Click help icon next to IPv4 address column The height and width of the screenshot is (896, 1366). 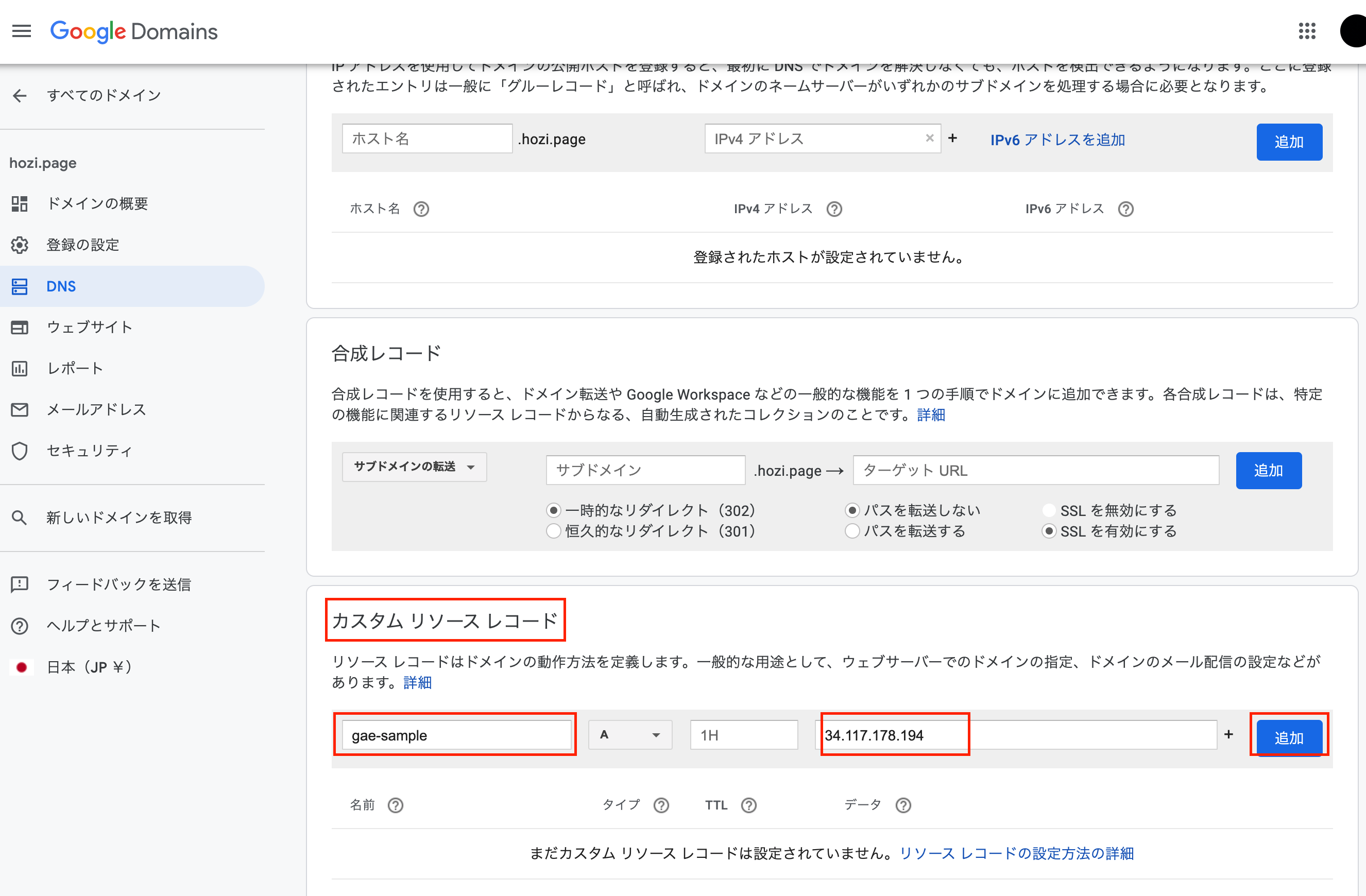(834, 210)
